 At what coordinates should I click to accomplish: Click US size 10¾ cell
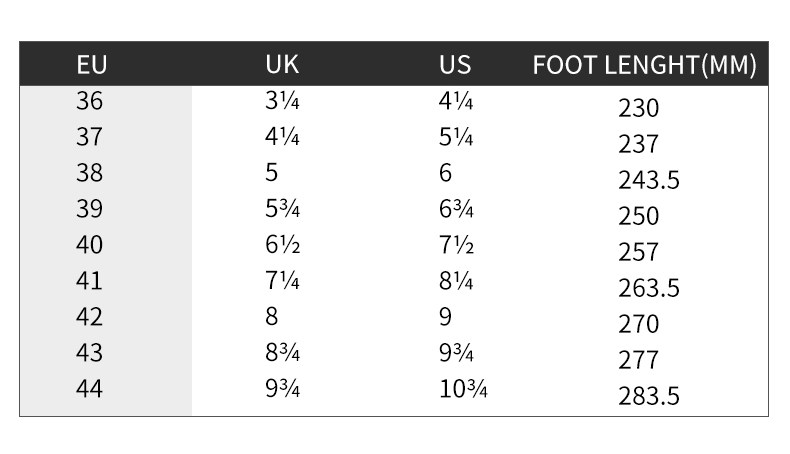click(x=462, y=389)
